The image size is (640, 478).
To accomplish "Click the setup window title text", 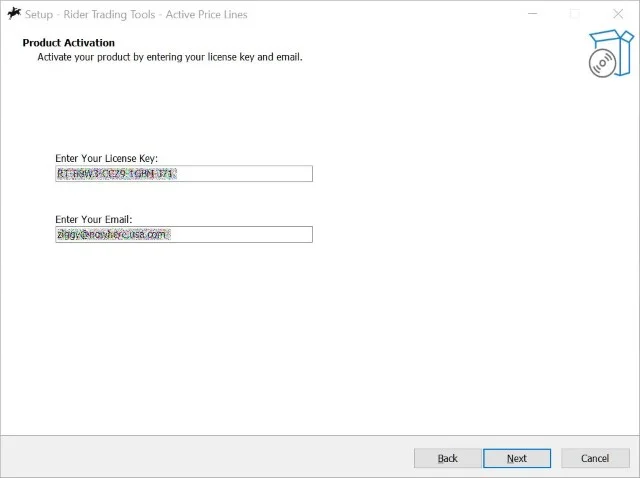I will (136, 14).
